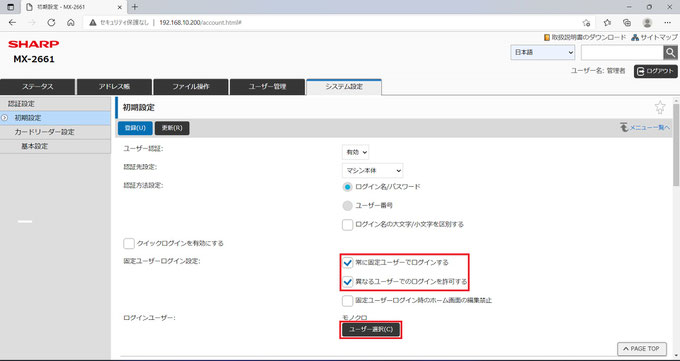Toggle 固定ユーザーログイン時のホーム画面の編集禁止 checkbox
680x361 pixels.
347,301
